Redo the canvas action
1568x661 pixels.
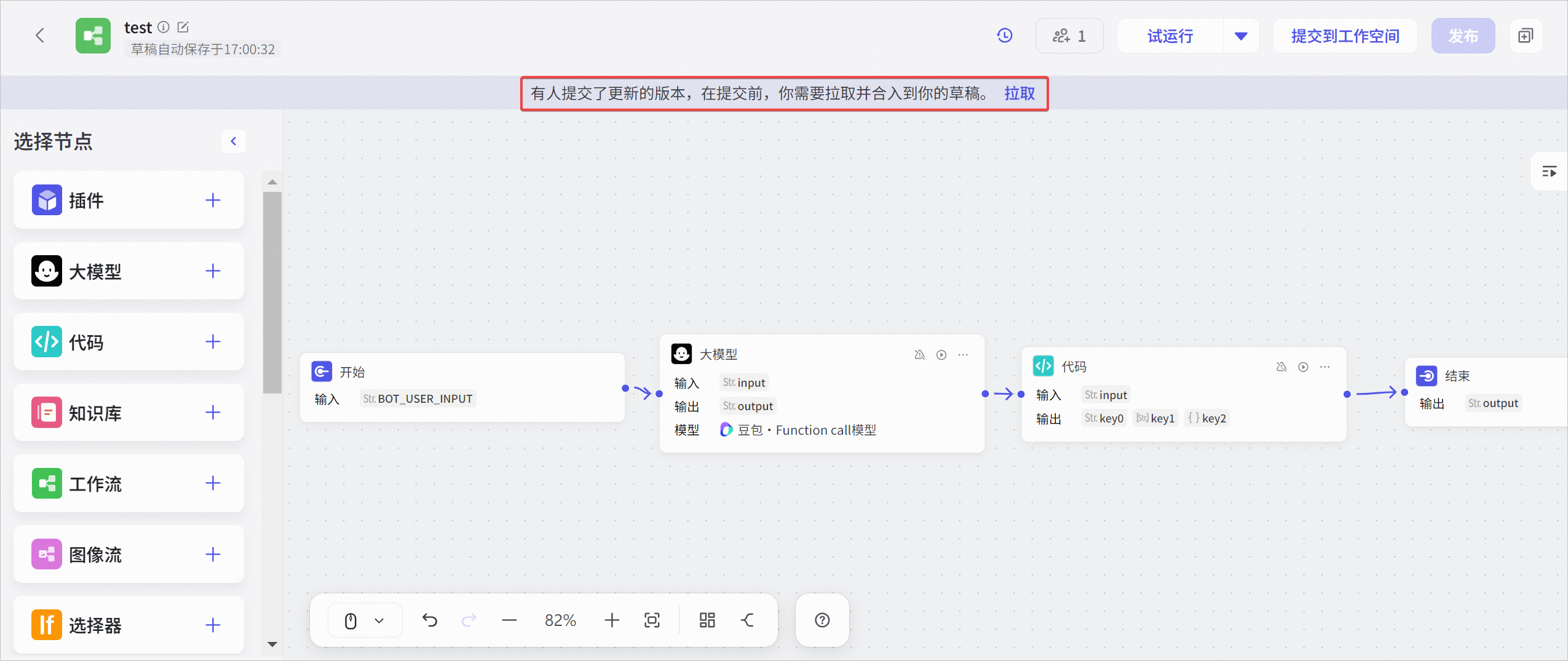point(469,620)
